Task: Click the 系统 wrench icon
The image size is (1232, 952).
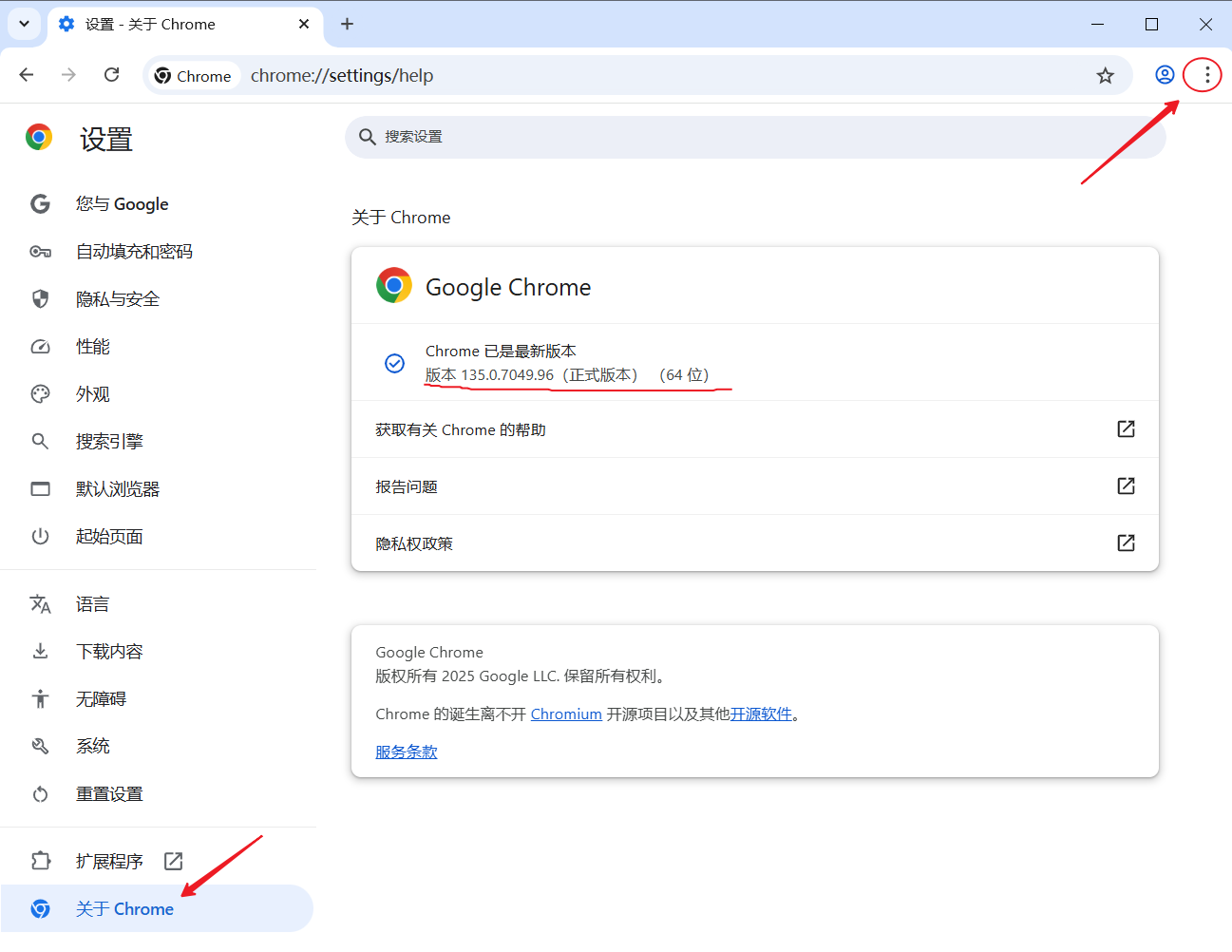Action: pos(40,747)
